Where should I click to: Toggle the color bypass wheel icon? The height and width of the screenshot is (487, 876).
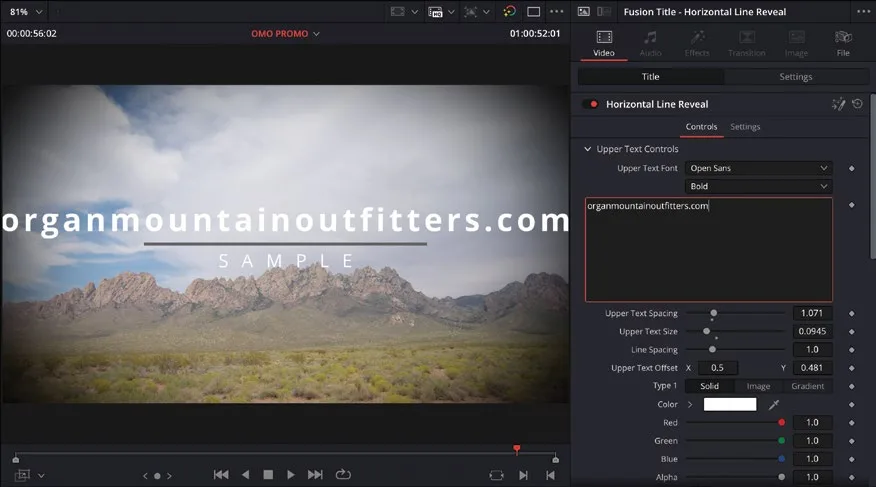click(x=509, y=12)
